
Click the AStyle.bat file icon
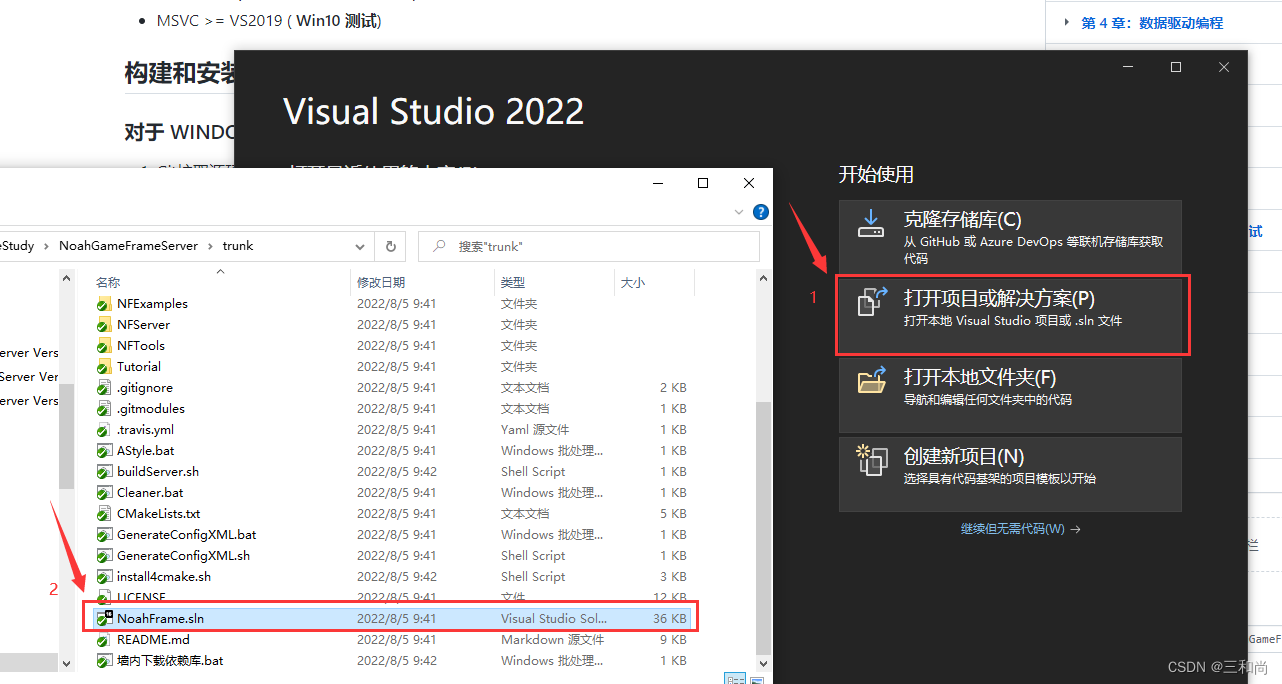[x=103, y=451]
